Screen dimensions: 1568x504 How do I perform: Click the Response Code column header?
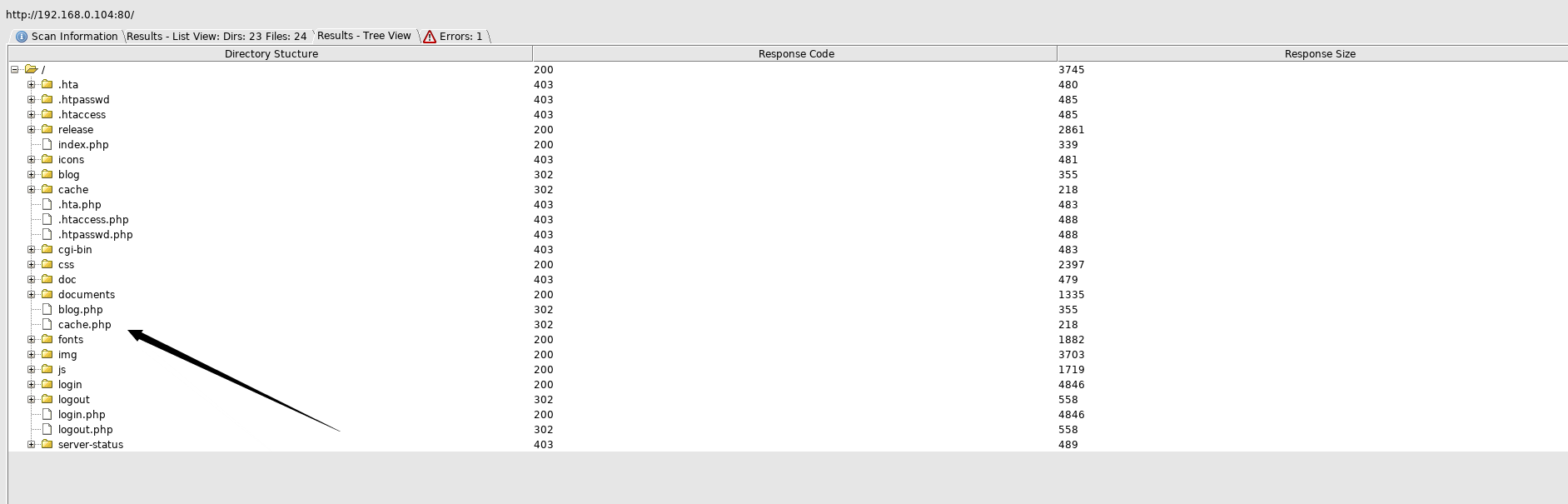pos(795,53)
